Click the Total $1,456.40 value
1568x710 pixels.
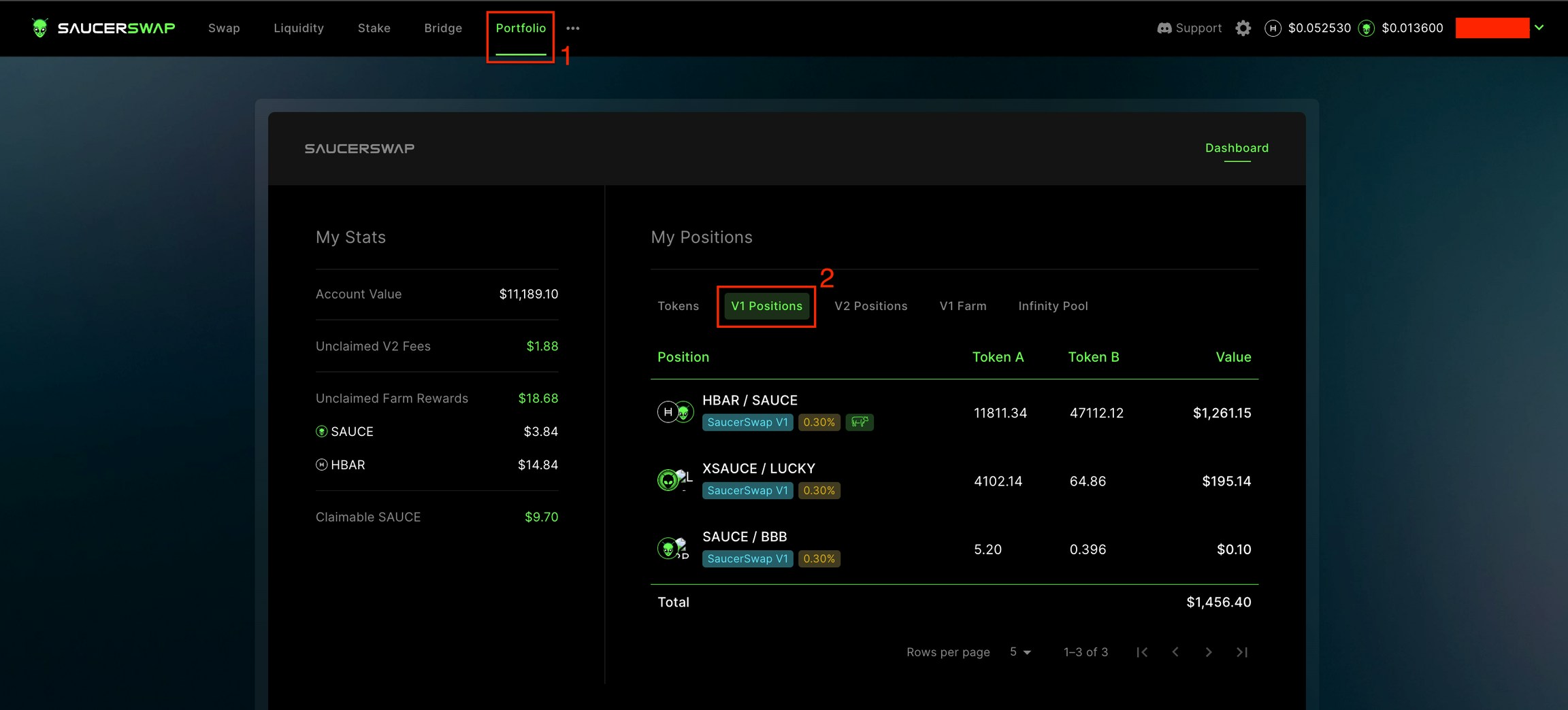tap(1218, 602)
